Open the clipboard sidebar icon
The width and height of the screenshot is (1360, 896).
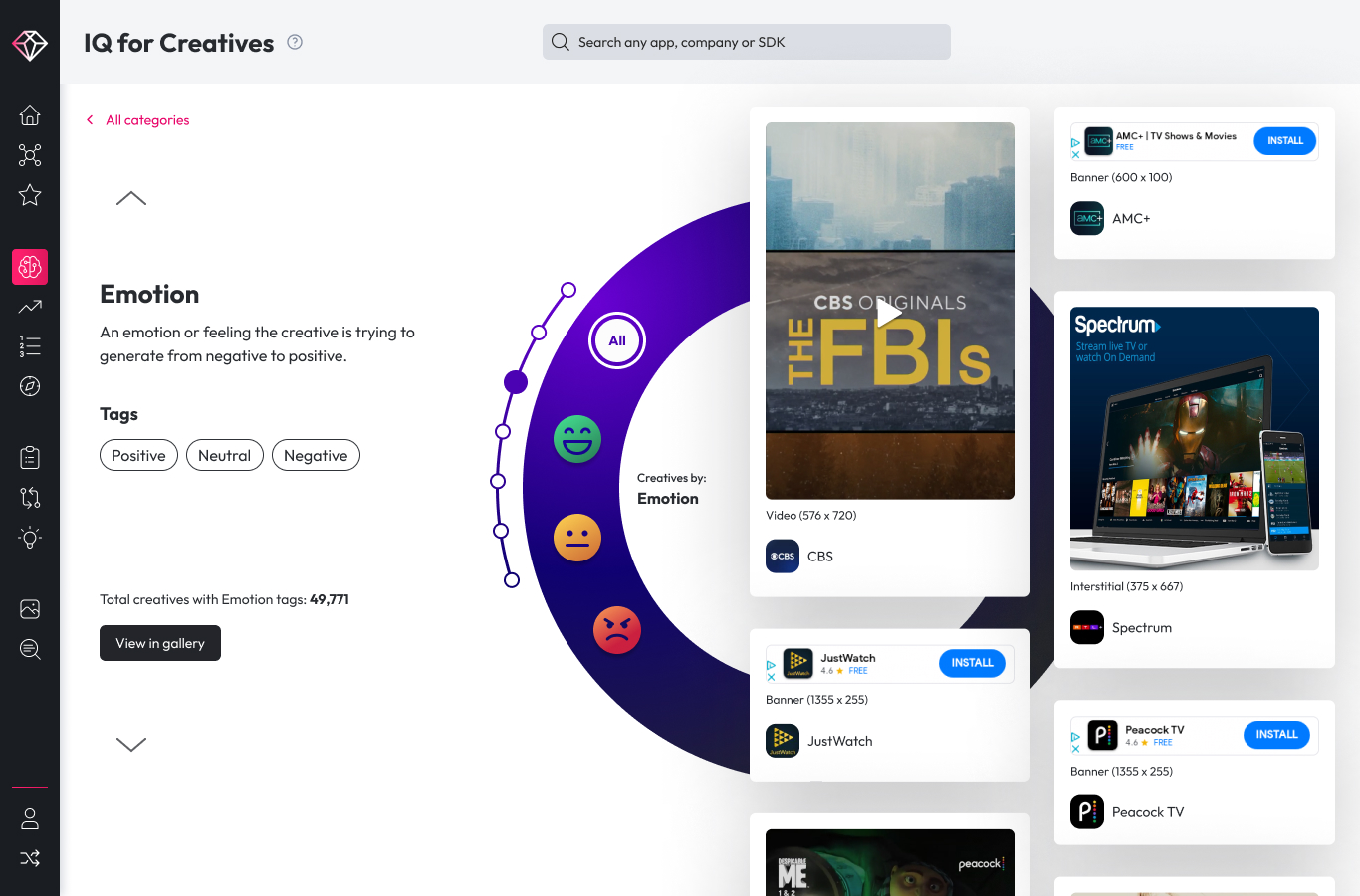point(30,457)
